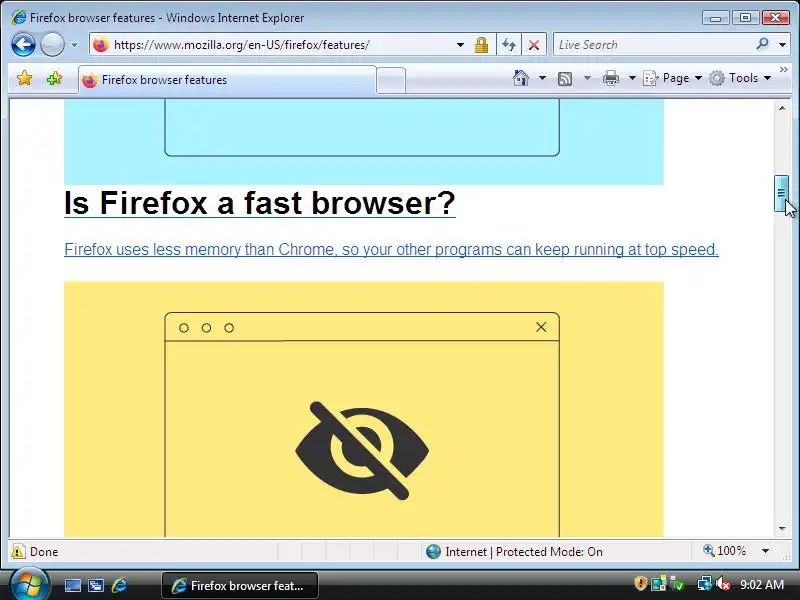The image size is (800, 600).
Task: Click the greyed Forward navigation button
Action: click(52, 44)
